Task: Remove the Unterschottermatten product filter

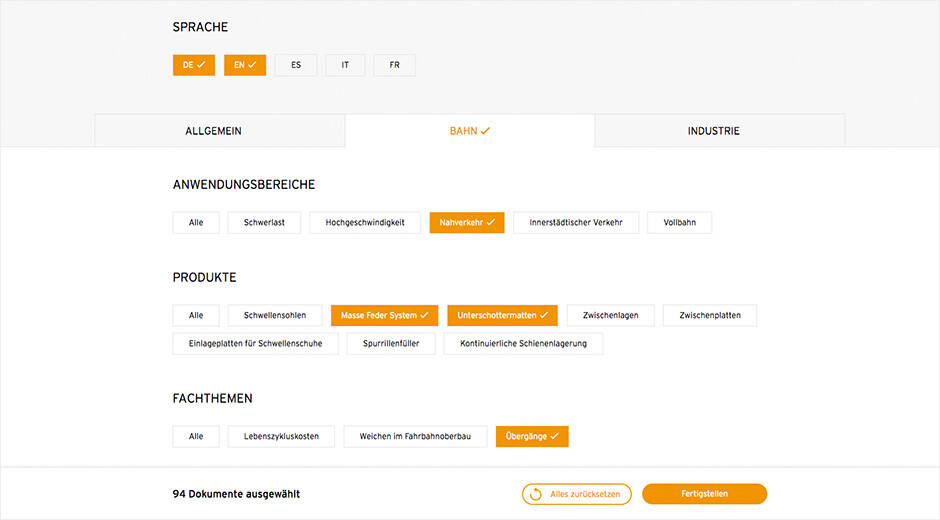Action: (x=502, y=315)
